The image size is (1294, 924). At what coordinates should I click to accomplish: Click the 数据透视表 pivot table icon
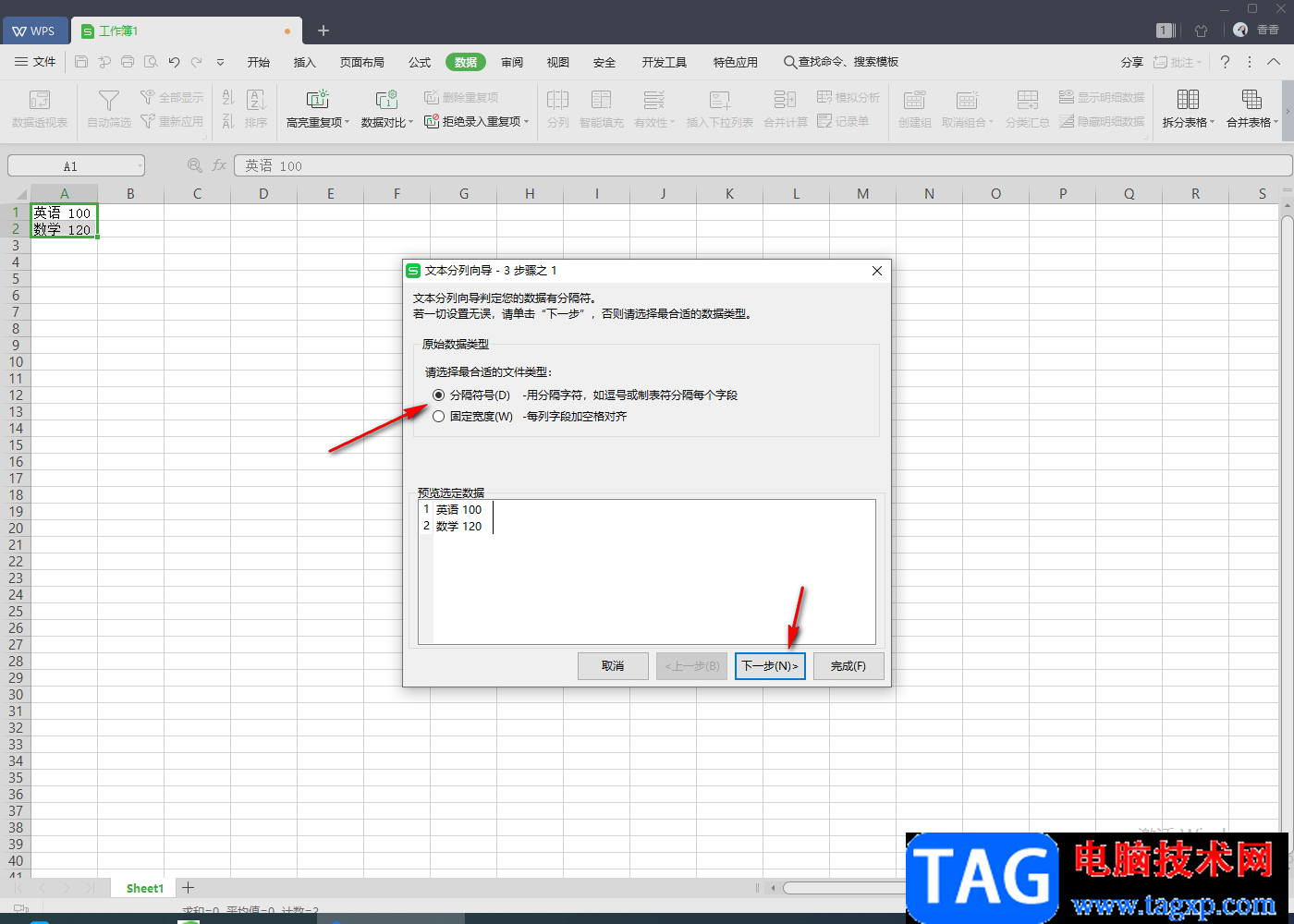click(x=40, y=100)
